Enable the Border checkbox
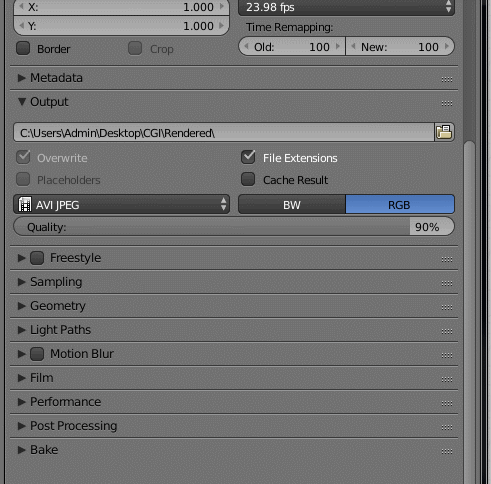Image resolution: width=491 pixels, height=484 pixels. point(23,48)
